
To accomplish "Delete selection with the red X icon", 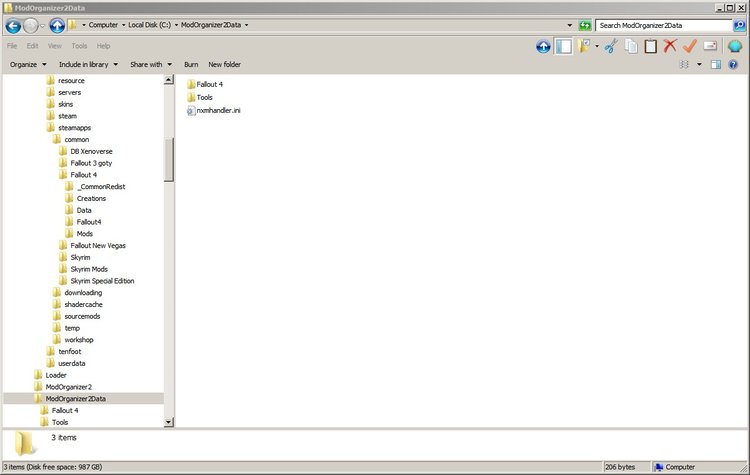I will click(x=670, y=46).
